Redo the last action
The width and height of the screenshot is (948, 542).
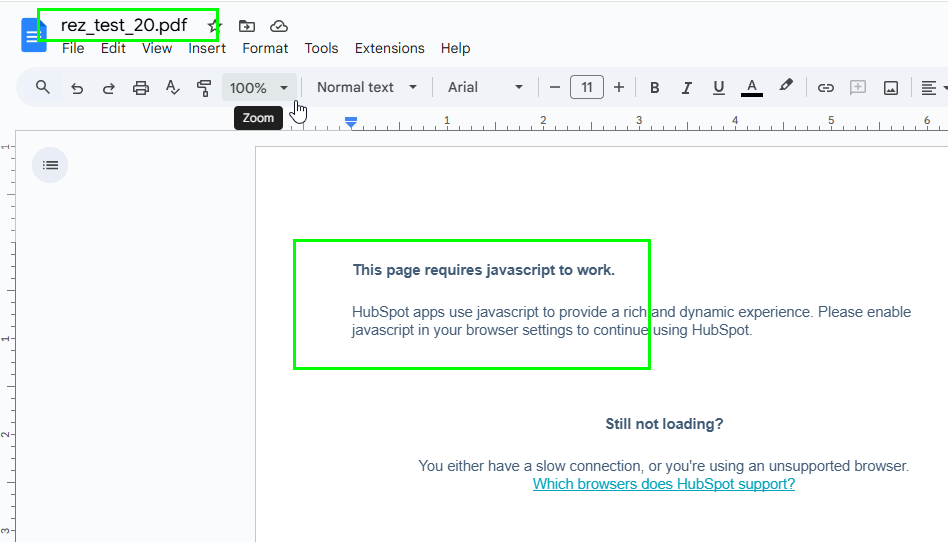tap(109, 88)
